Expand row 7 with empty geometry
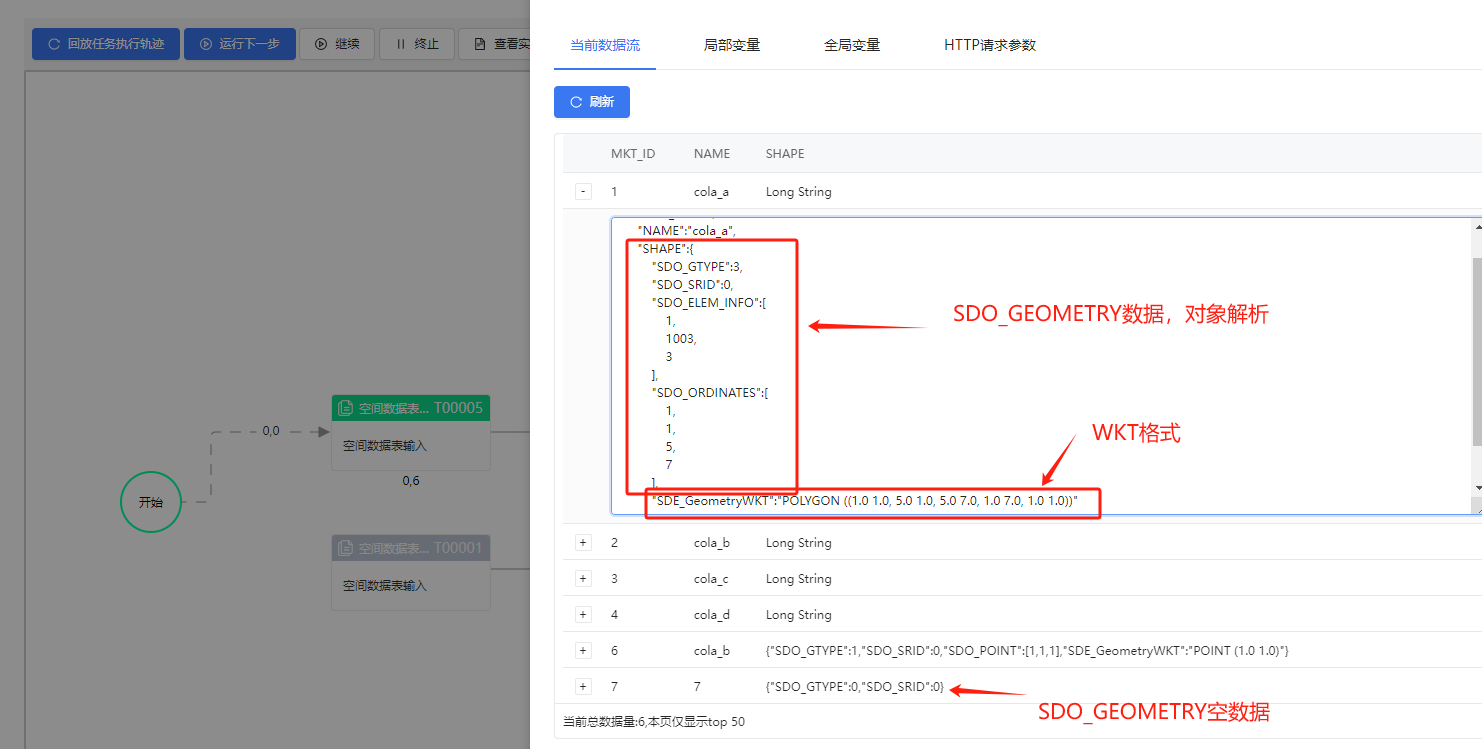The image size is (1482, 749). [x=583, y=687]
